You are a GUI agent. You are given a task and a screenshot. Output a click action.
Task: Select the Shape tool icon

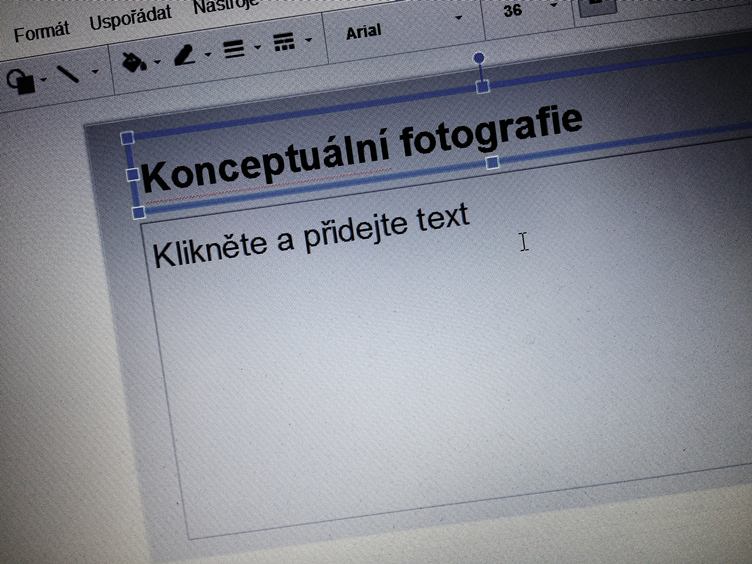[x=21, y=81]
